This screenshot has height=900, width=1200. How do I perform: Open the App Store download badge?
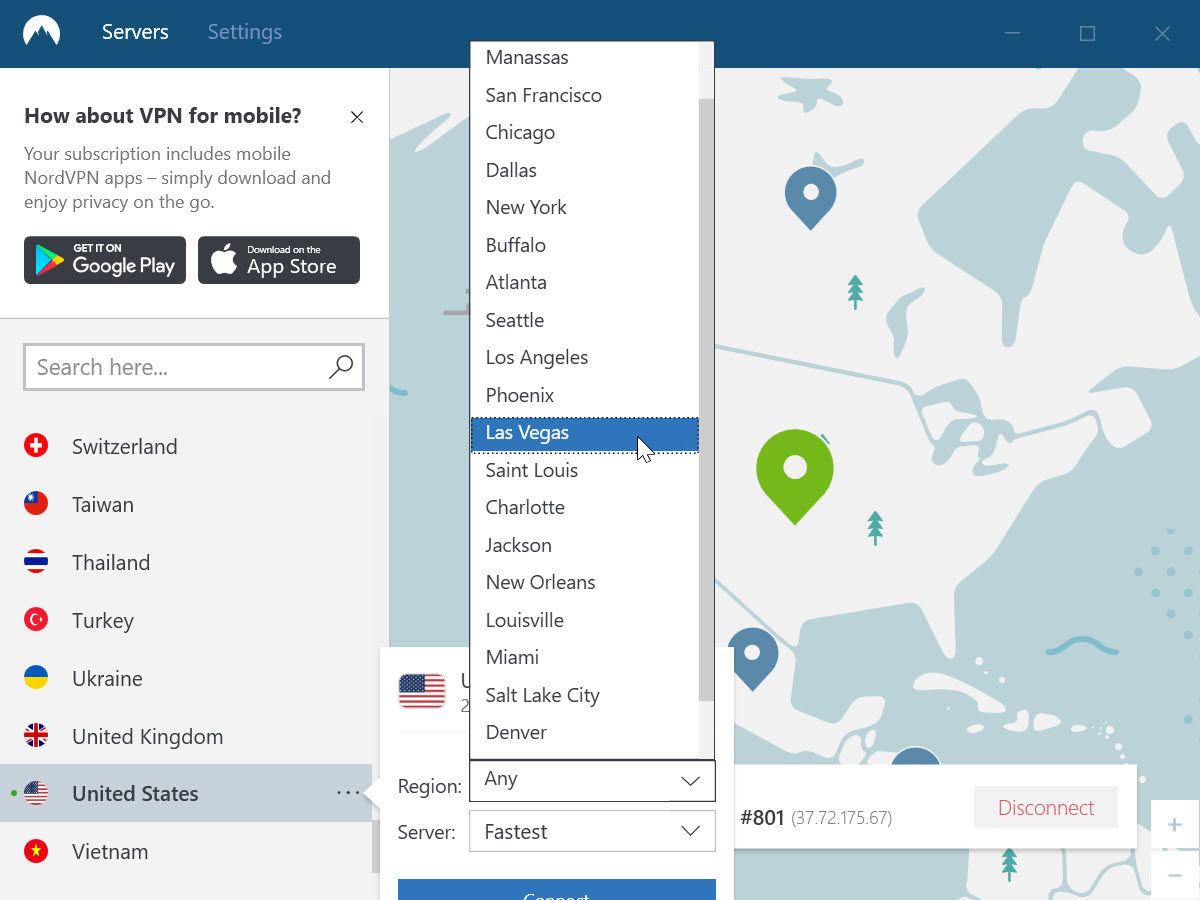pos(278,260)
